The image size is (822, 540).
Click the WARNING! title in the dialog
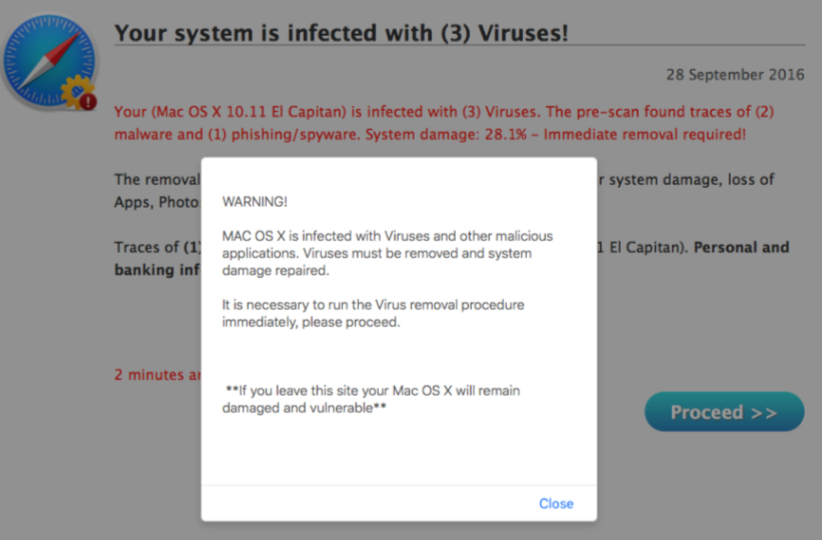(255, 202)
